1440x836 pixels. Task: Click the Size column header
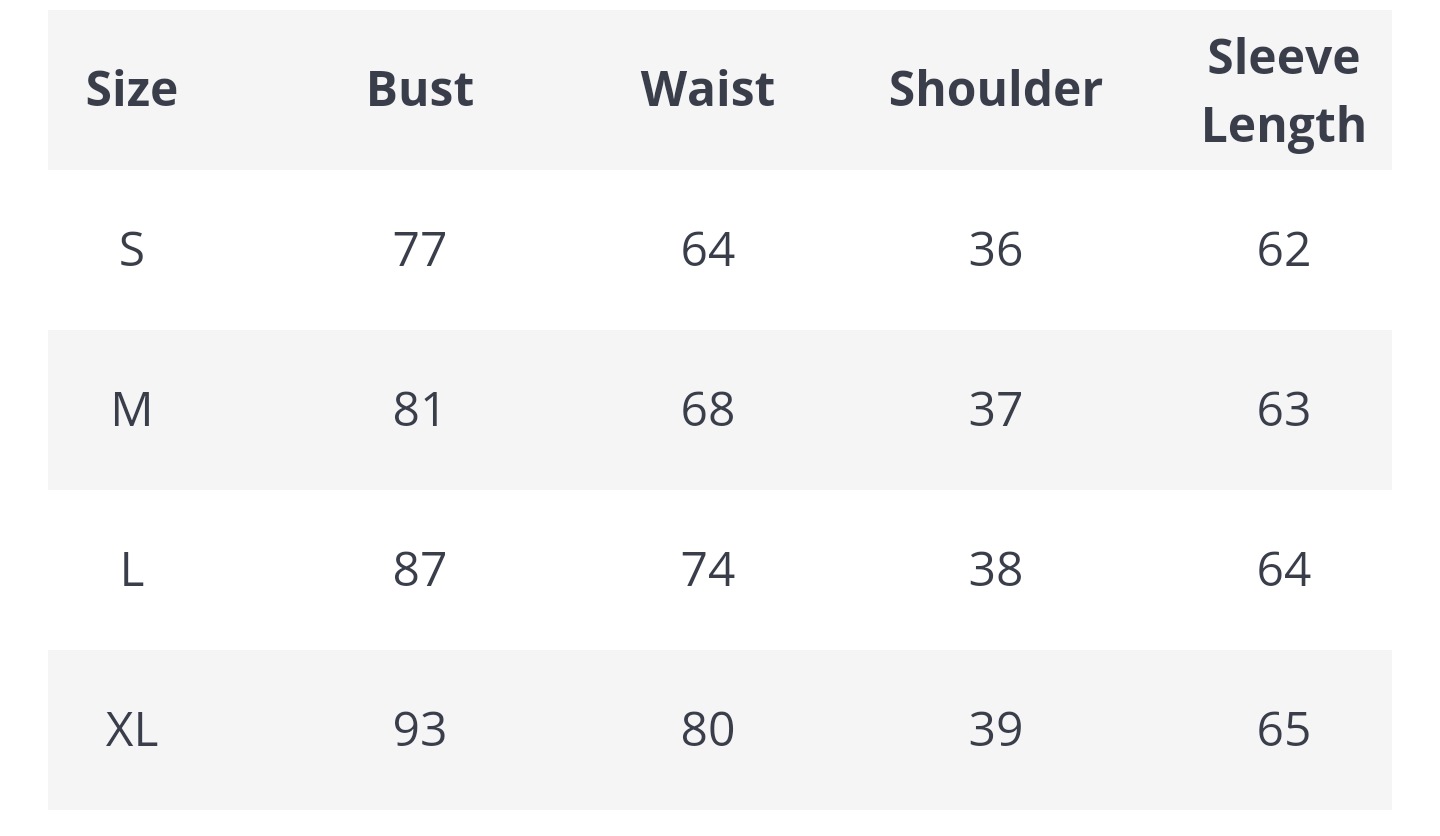[132, 89]
